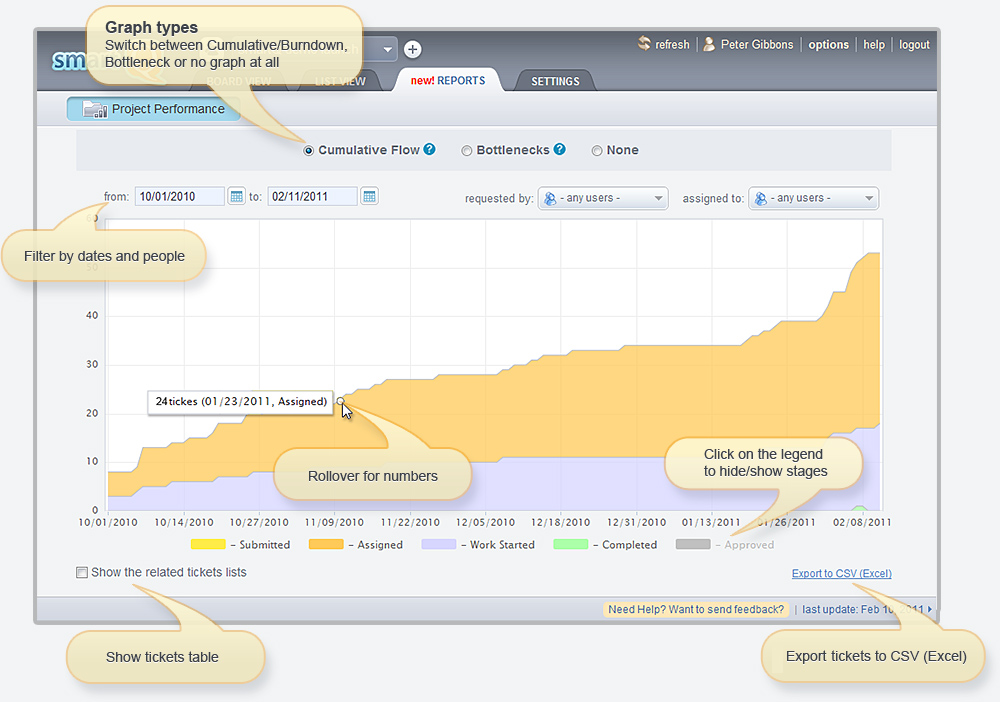Expand the 'assigned to' users dropdown
1000x702 pixels.
coord(814,198)
